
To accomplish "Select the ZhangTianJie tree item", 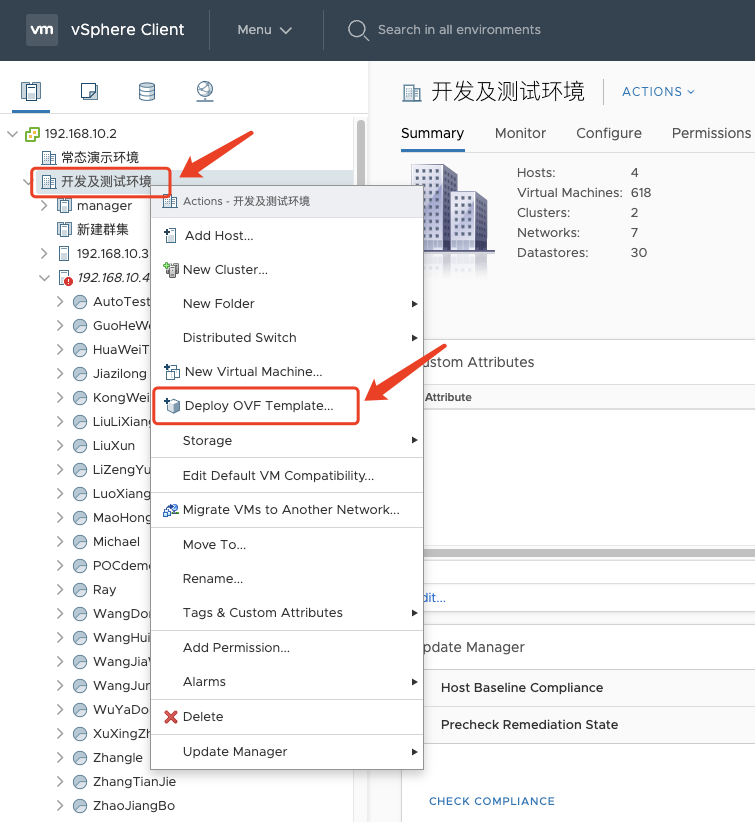I will [134, 782].
